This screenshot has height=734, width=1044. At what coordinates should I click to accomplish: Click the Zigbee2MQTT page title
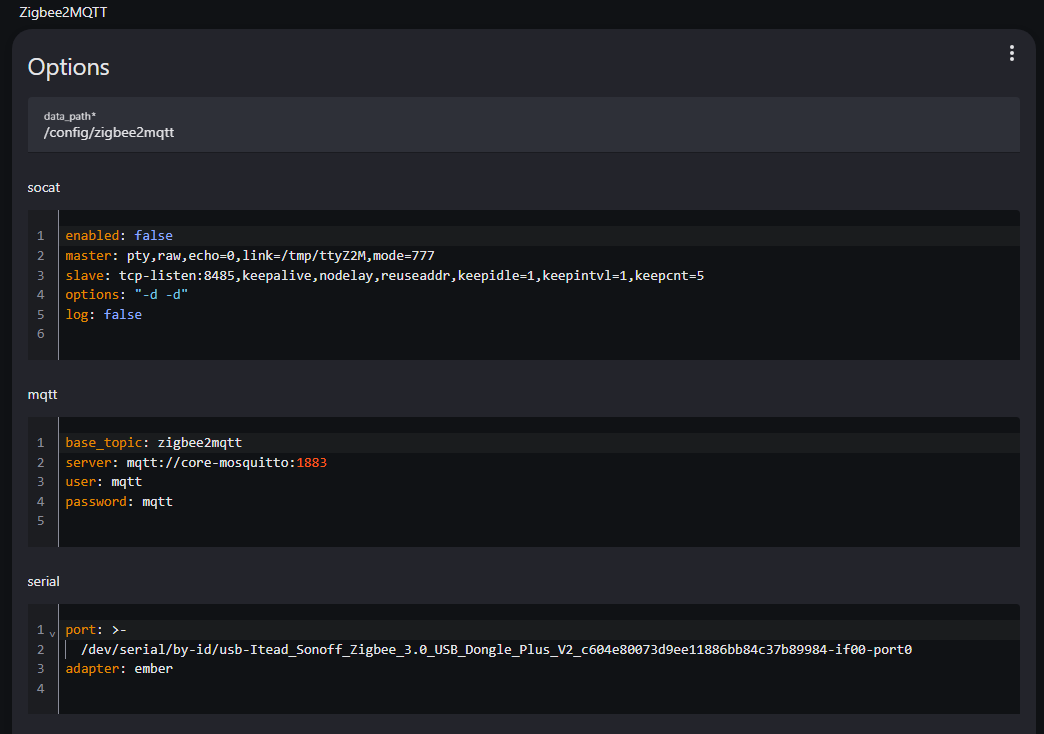[x=63, y=13]
